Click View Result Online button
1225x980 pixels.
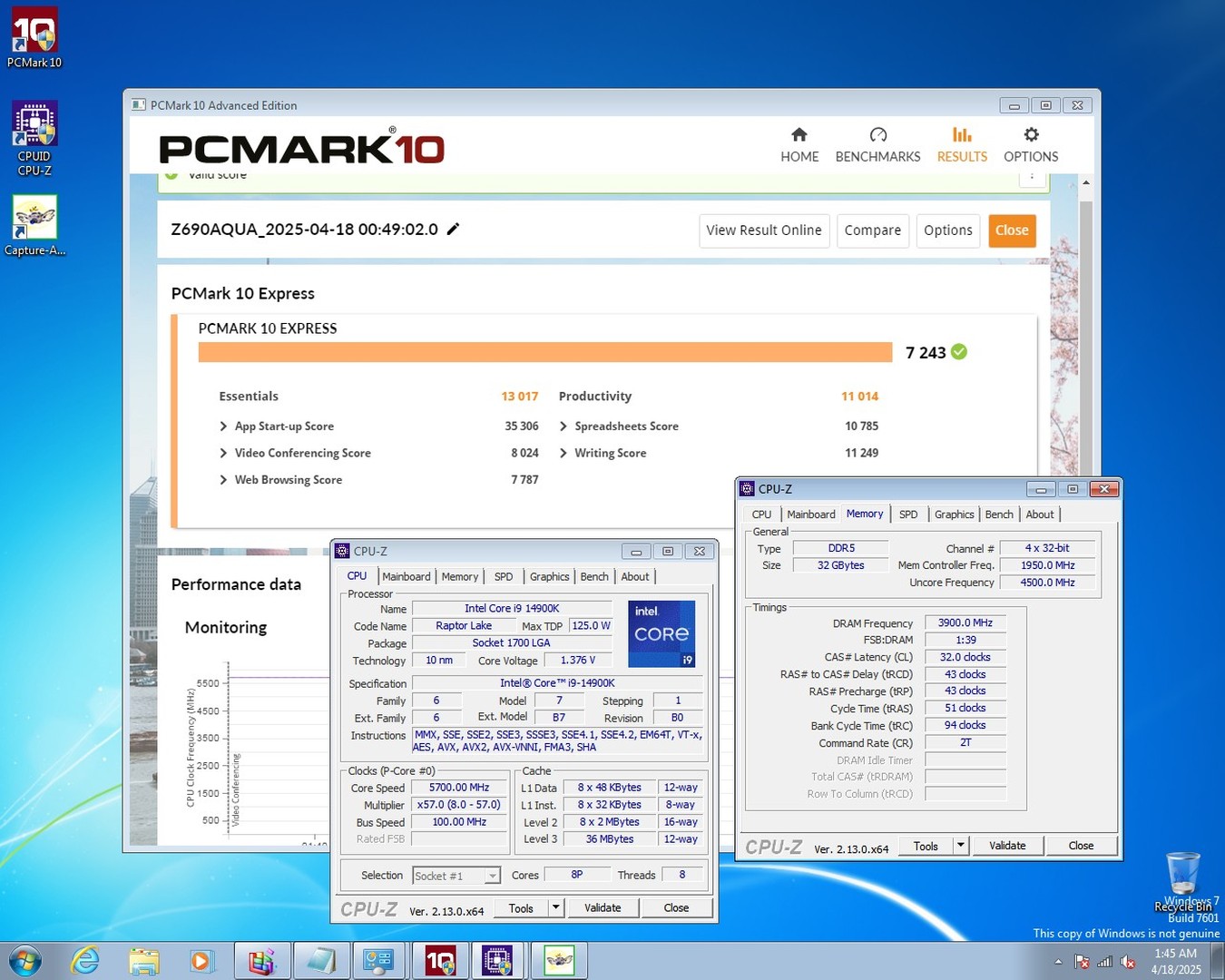tap(764, 230)
